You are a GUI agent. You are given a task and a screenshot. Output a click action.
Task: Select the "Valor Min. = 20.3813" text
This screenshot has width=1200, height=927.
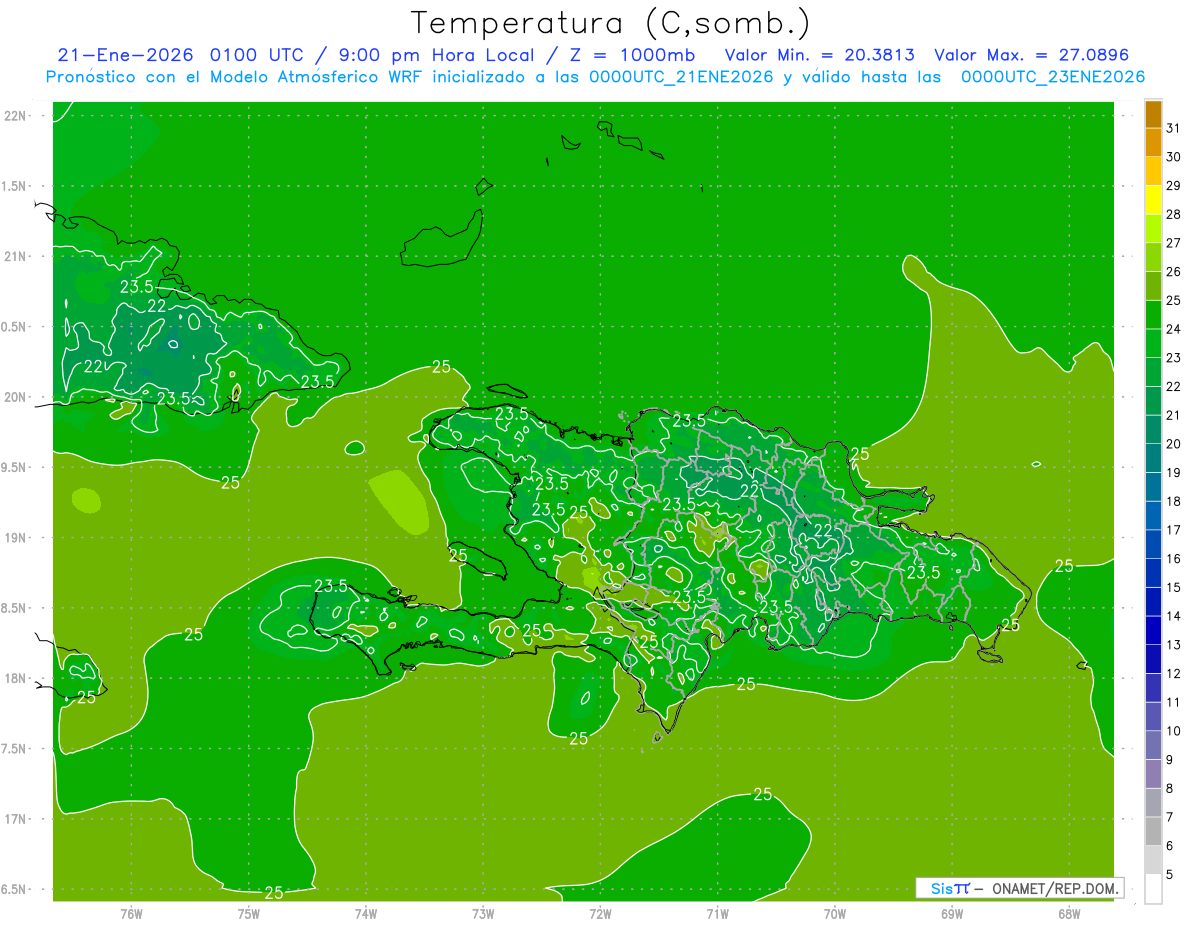point(819,55)
